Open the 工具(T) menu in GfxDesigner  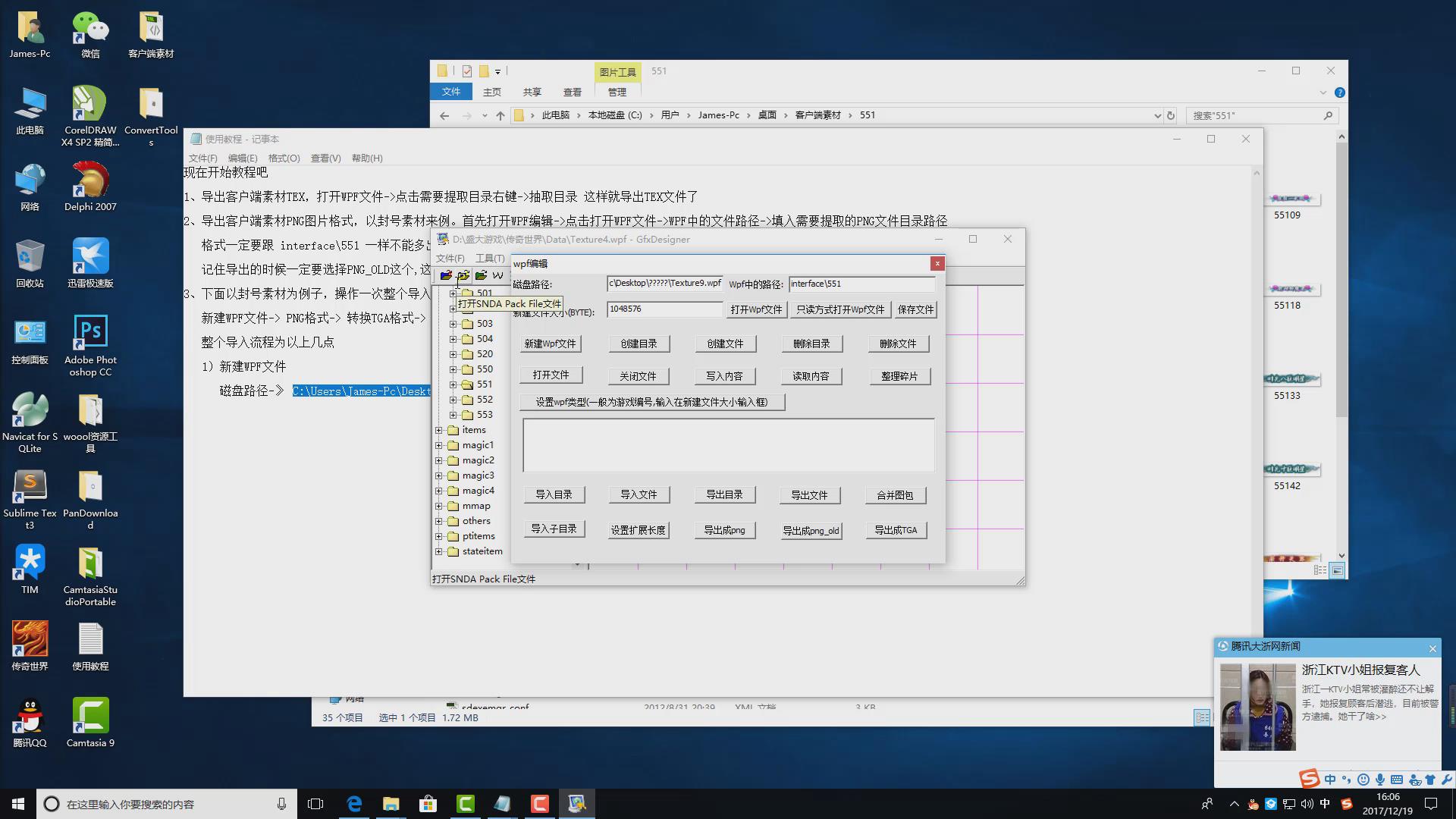point(489,259)
